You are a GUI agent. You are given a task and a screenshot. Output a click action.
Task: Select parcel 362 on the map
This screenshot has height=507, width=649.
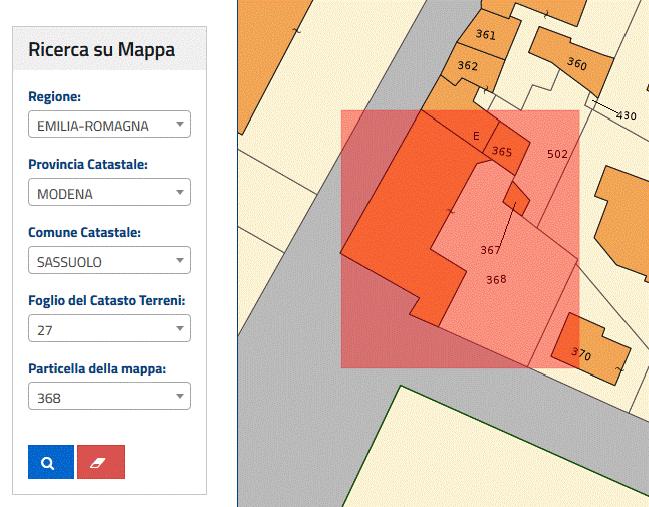467,66
